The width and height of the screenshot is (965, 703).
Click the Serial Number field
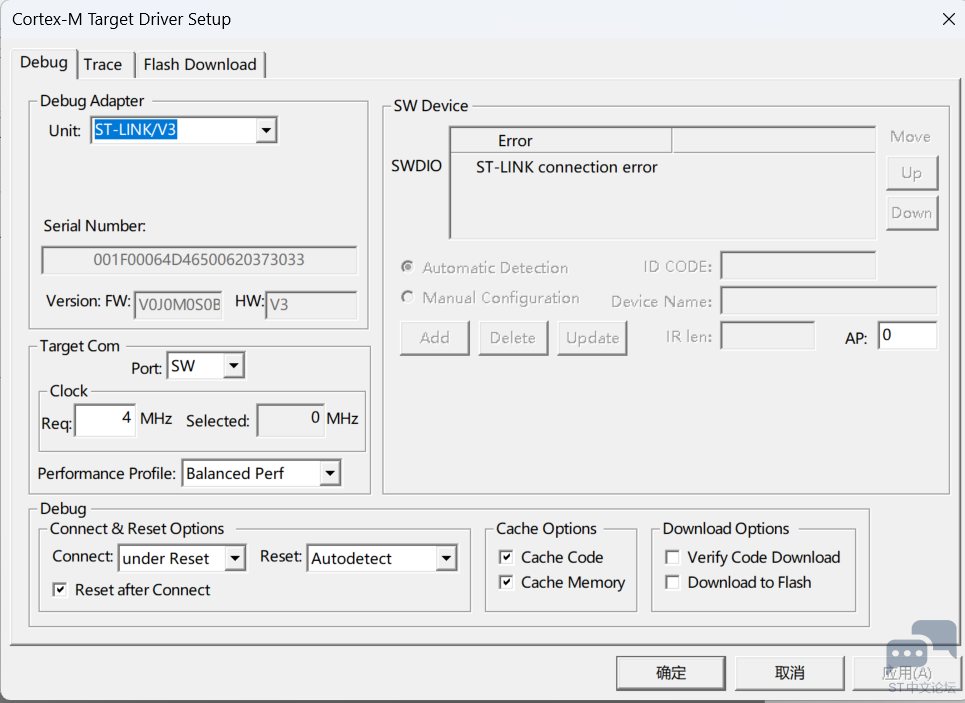[x=199, y=260]
